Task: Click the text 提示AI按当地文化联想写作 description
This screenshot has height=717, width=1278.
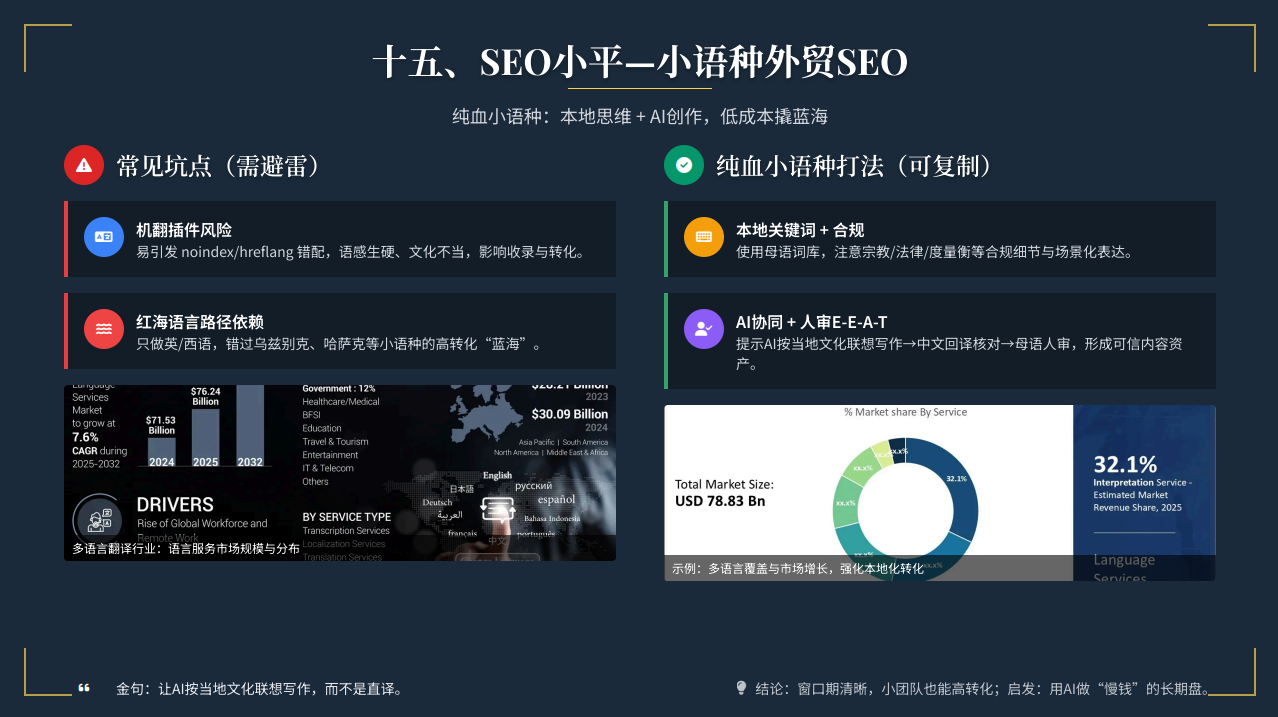Action: (x=961, y=354)
